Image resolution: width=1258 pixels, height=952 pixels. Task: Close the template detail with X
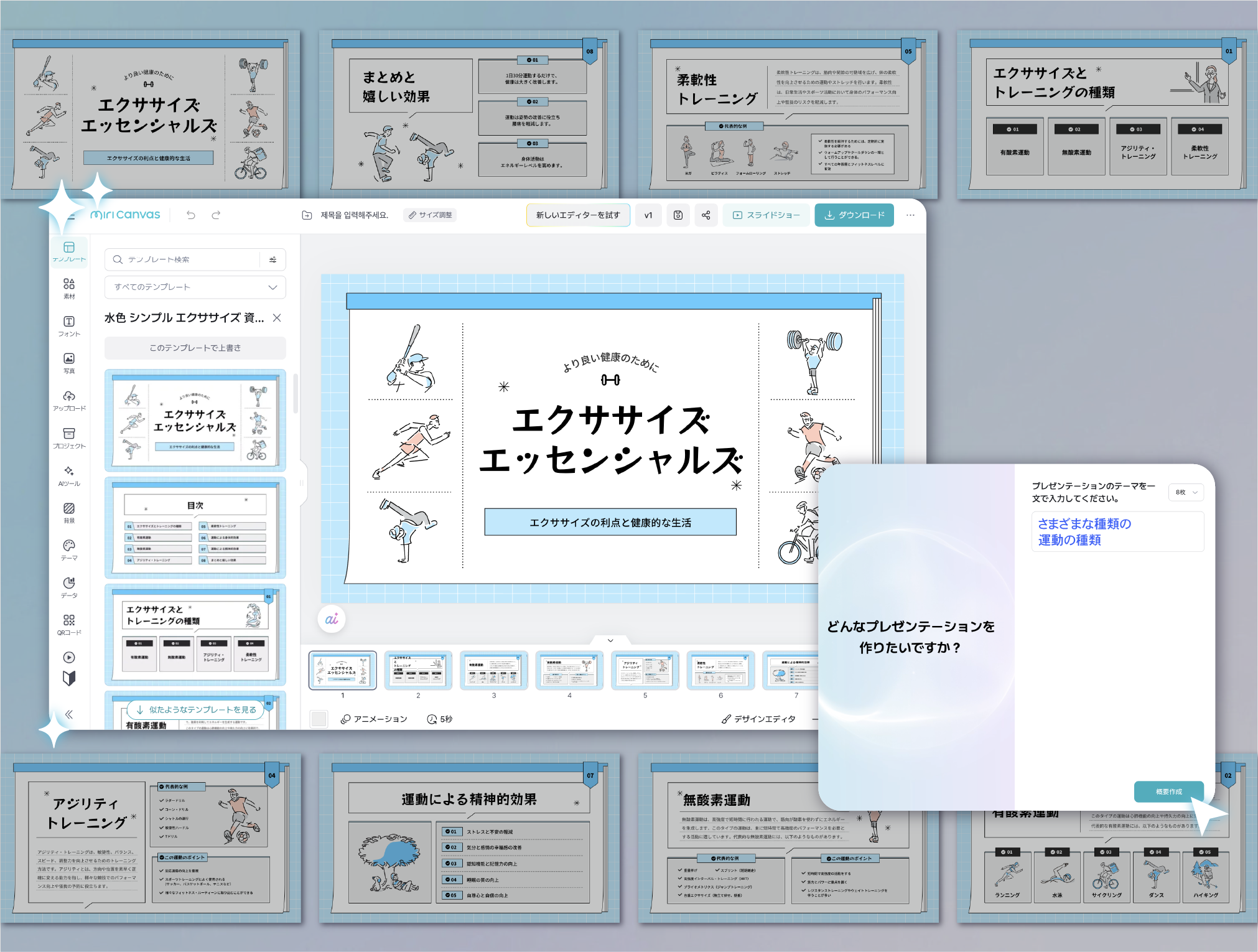[277, 318]
